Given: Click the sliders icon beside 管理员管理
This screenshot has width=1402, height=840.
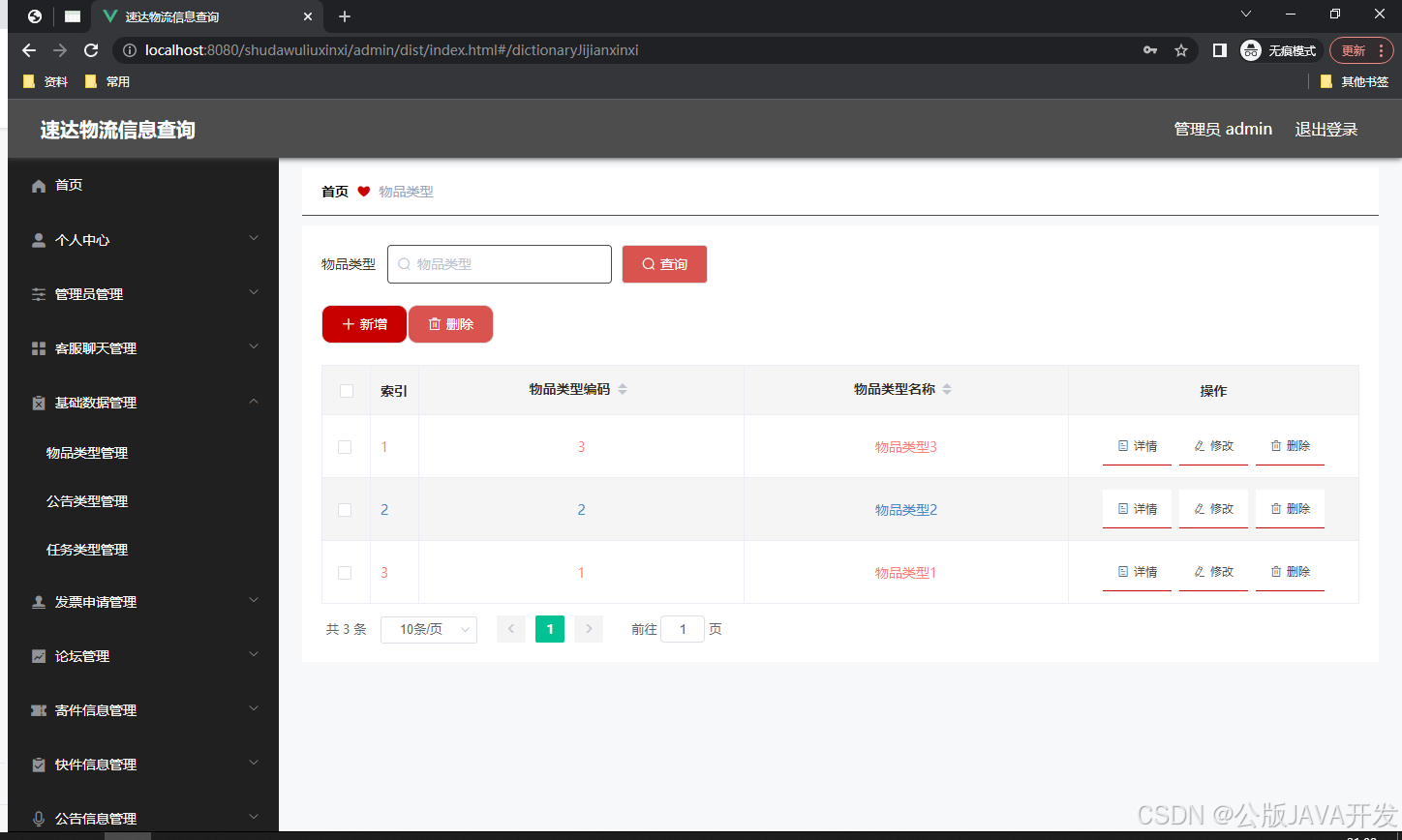Looking at the screenshot, I should click(x=39, y=294).
